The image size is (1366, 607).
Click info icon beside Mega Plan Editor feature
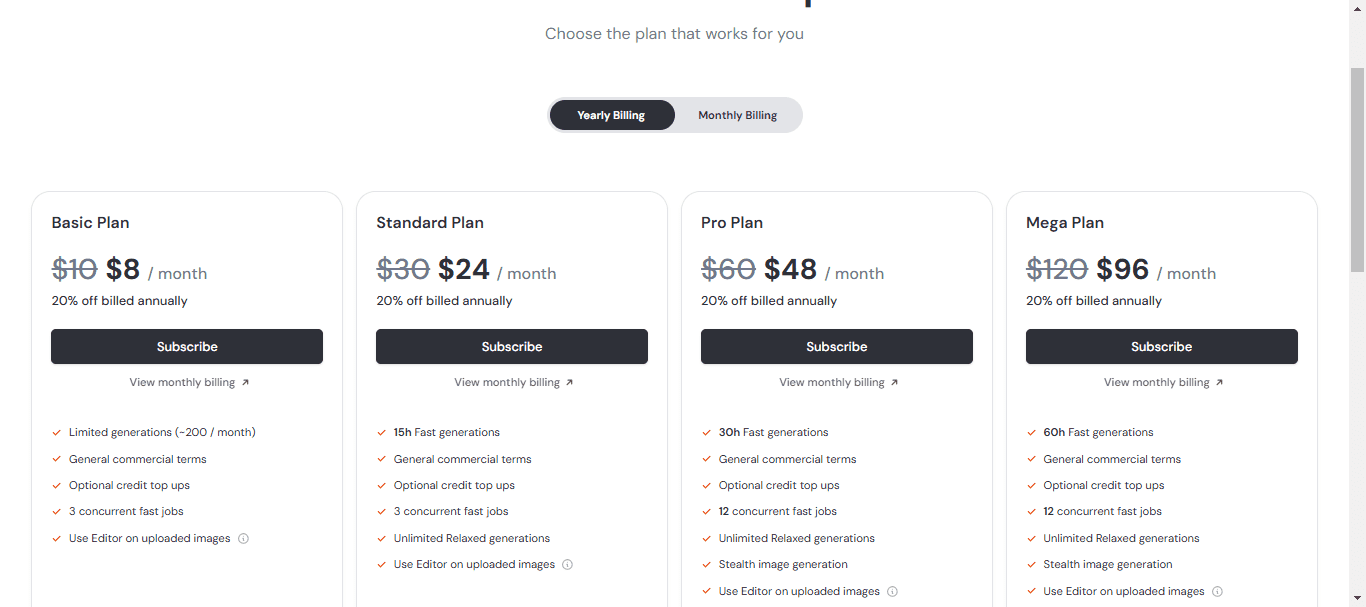[x=1217, y=591]
